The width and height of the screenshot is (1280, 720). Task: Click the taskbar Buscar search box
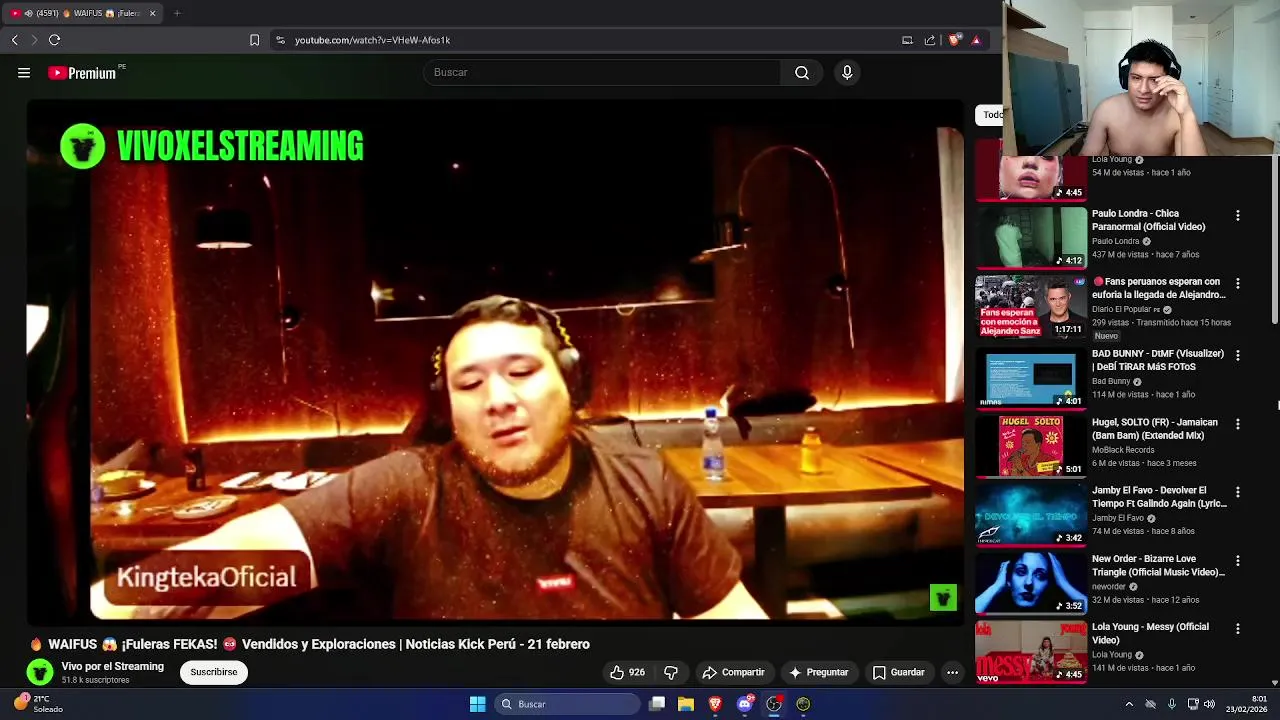567,704
